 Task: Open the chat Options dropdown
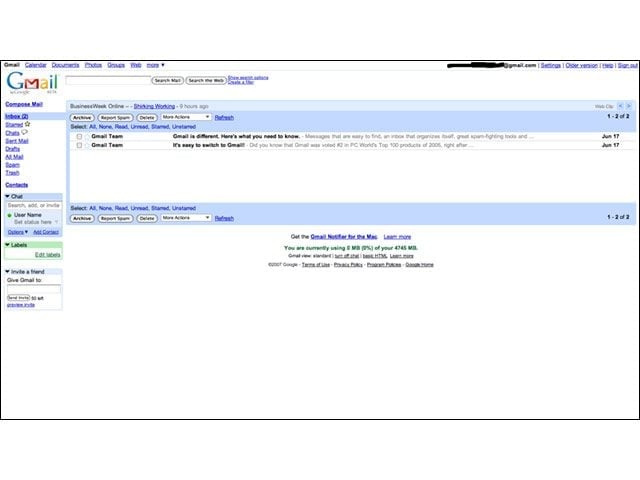coord(18,232)
